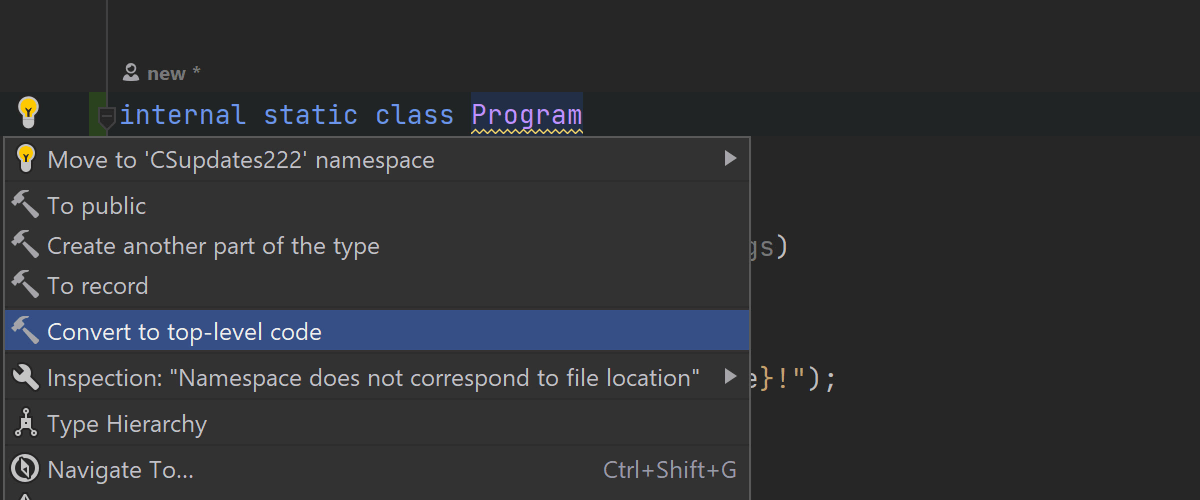The height and width of the screenshot is (500, 1200).
Task: Click the "new *" author annotation
Action: point(173,73)
